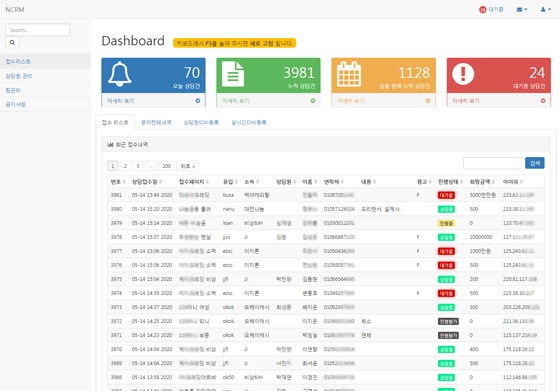Sort the table by 소속 column
The image size is (560, 391).
252,182
